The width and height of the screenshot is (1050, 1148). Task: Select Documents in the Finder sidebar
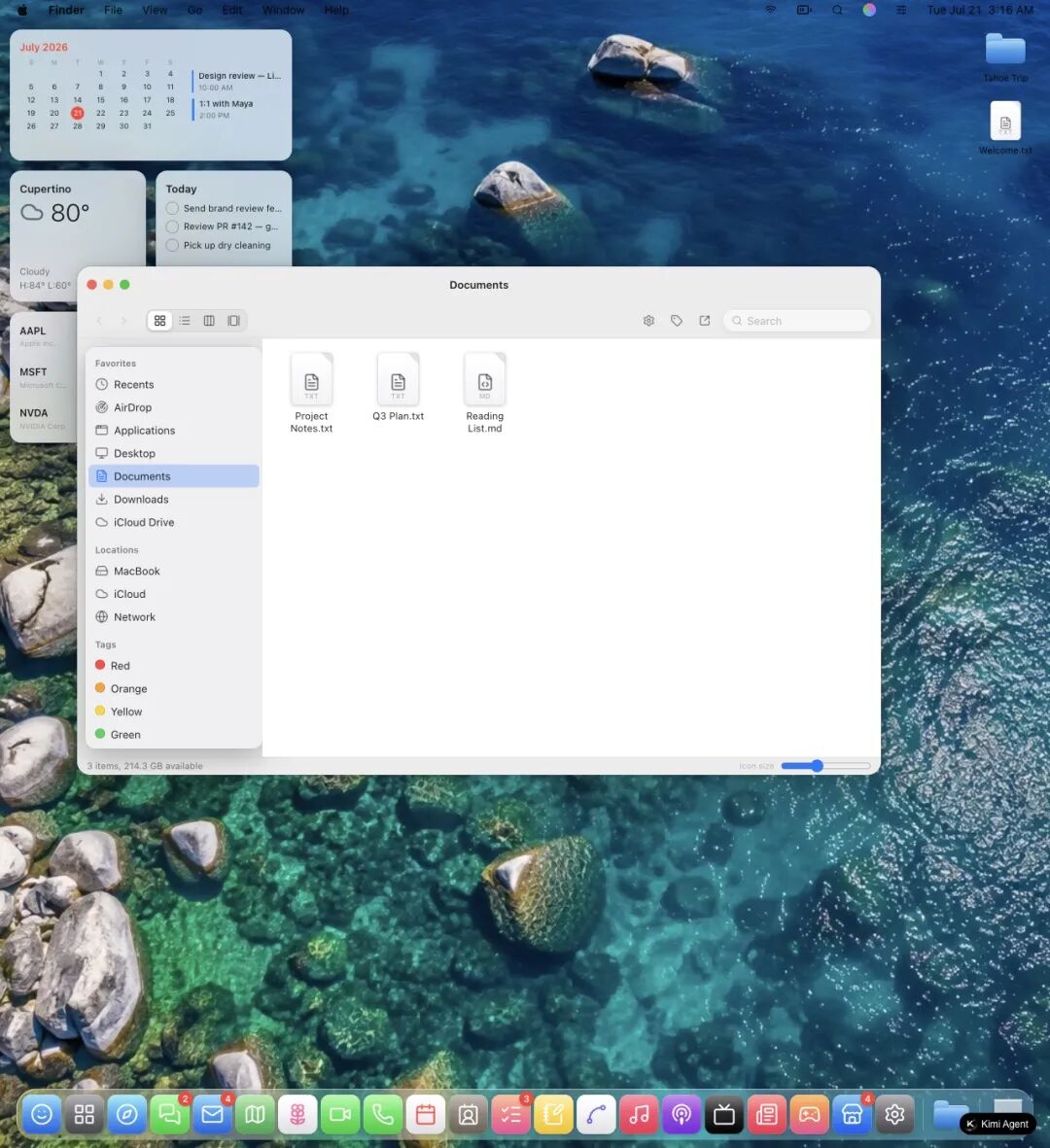pos(173,476)
